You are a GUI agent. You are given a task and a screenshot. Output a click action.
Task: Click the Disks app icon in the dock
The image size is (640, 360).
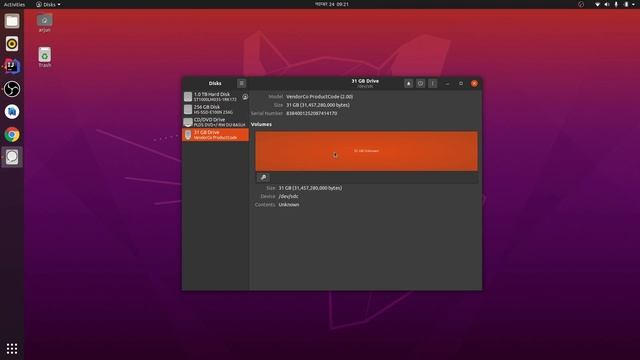[12, 157]
